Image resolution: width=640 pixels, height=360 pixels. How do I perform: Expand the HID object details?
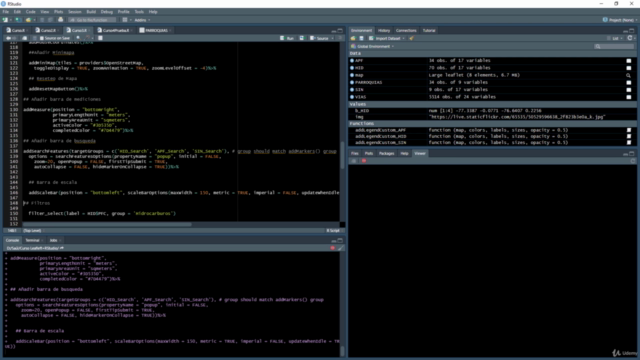tap(352, 68)
